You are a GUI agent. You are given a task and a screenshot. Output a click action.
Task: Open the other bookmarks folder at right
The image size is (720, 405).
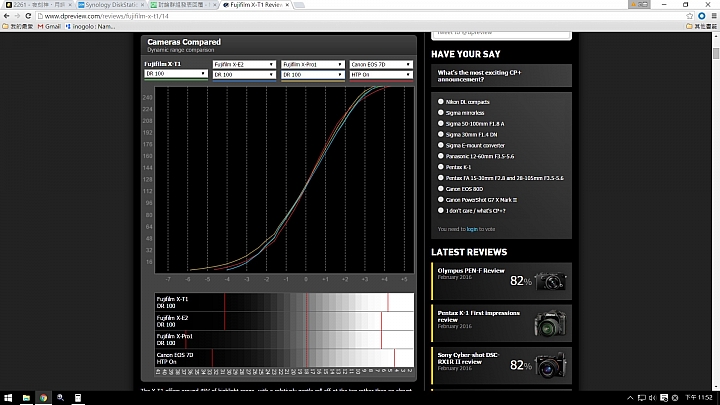point(702,27)
